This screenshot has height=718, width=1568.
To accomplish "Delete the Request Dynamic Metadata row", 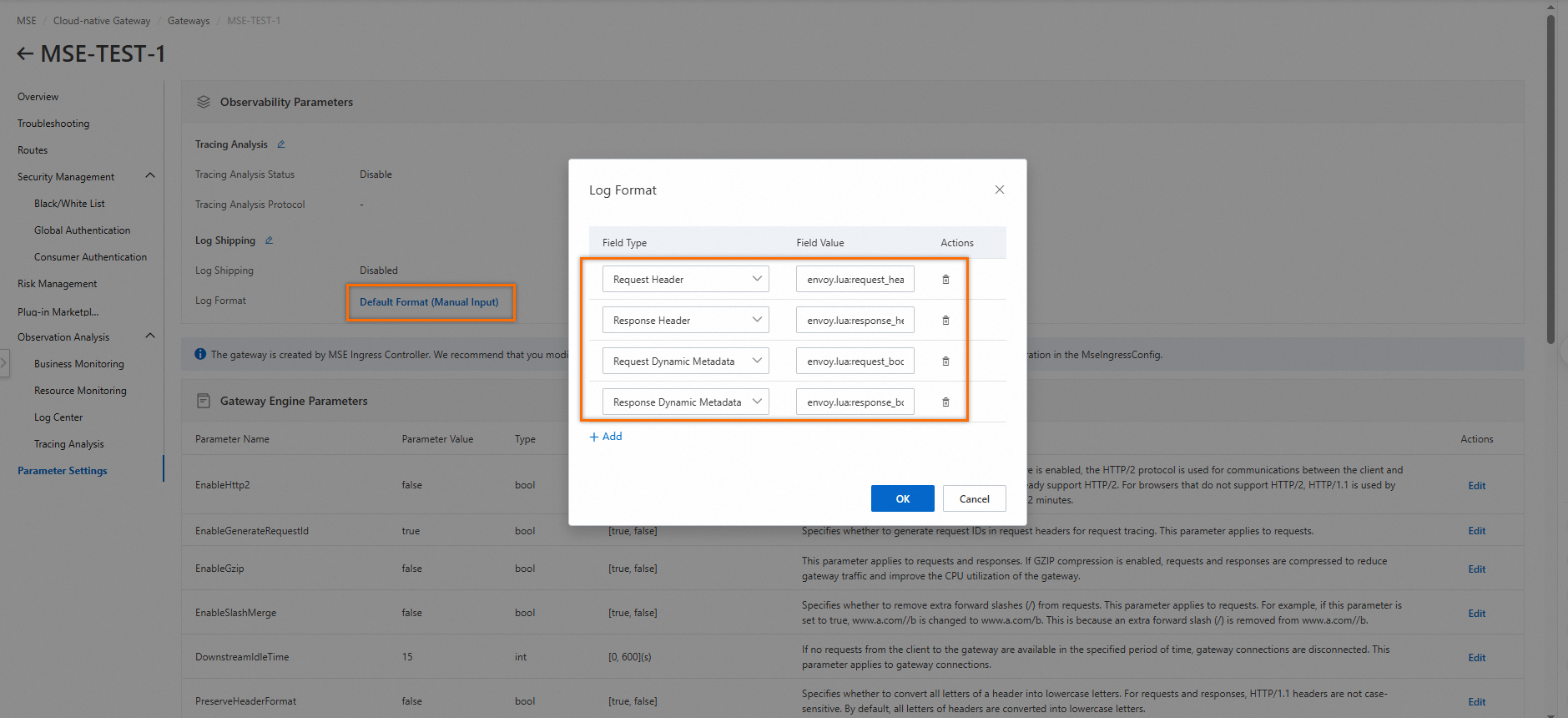I will pyautogui.click(x=945, y=362).
